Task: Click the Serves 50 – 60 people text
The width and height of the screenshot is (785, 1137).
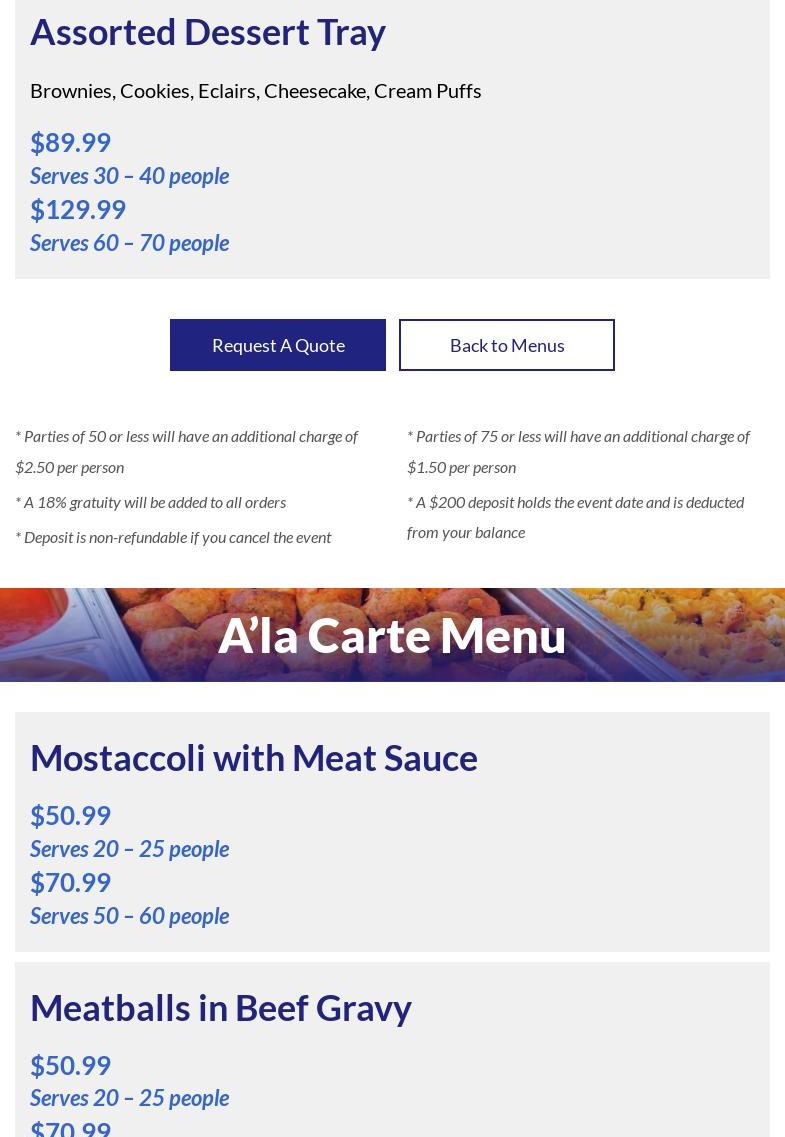Action: 129,916
